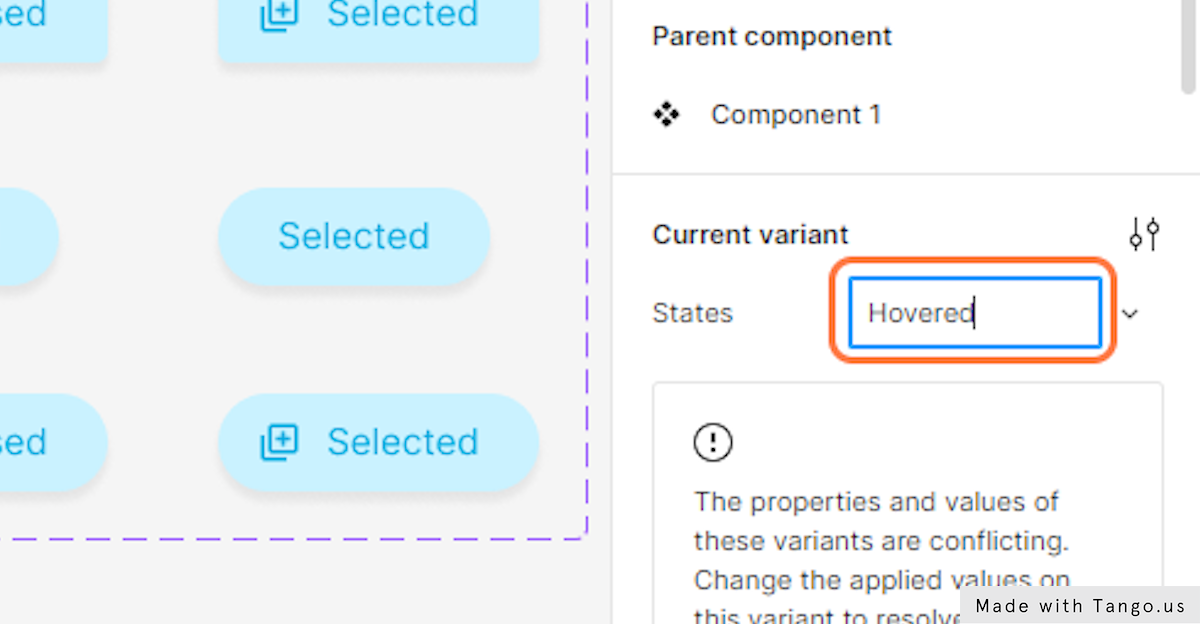
Task: Click the Current variant section heading
Action: pos(750,235)
